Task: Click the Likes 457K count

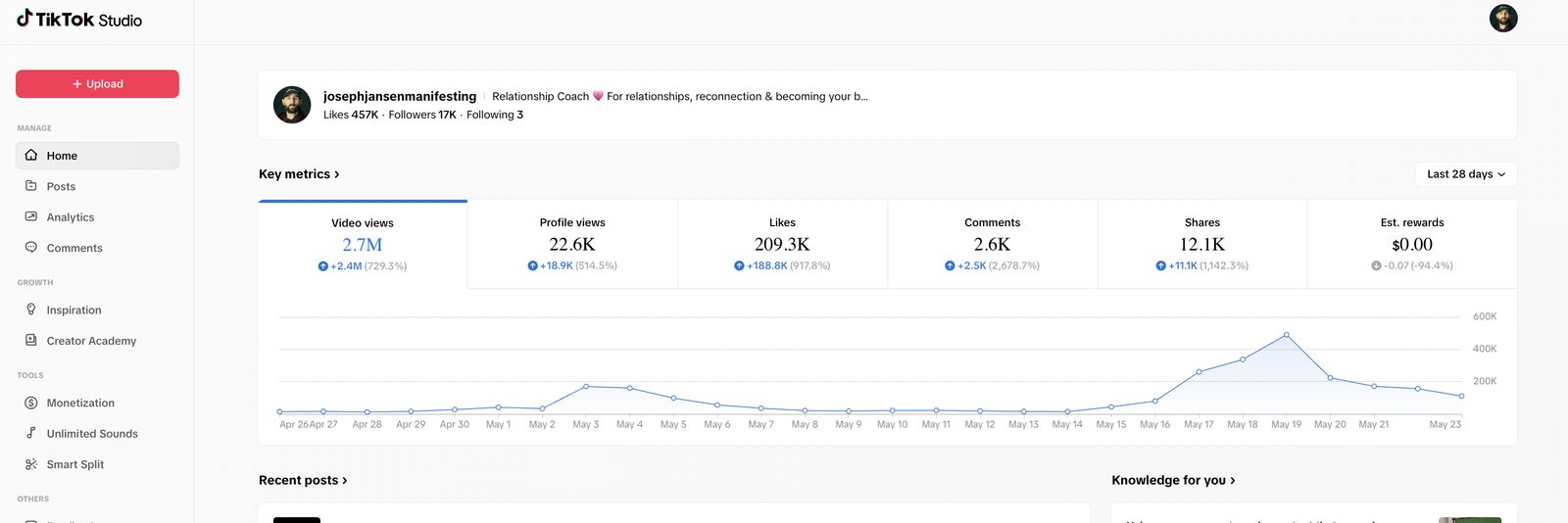Action: [351, 115]
